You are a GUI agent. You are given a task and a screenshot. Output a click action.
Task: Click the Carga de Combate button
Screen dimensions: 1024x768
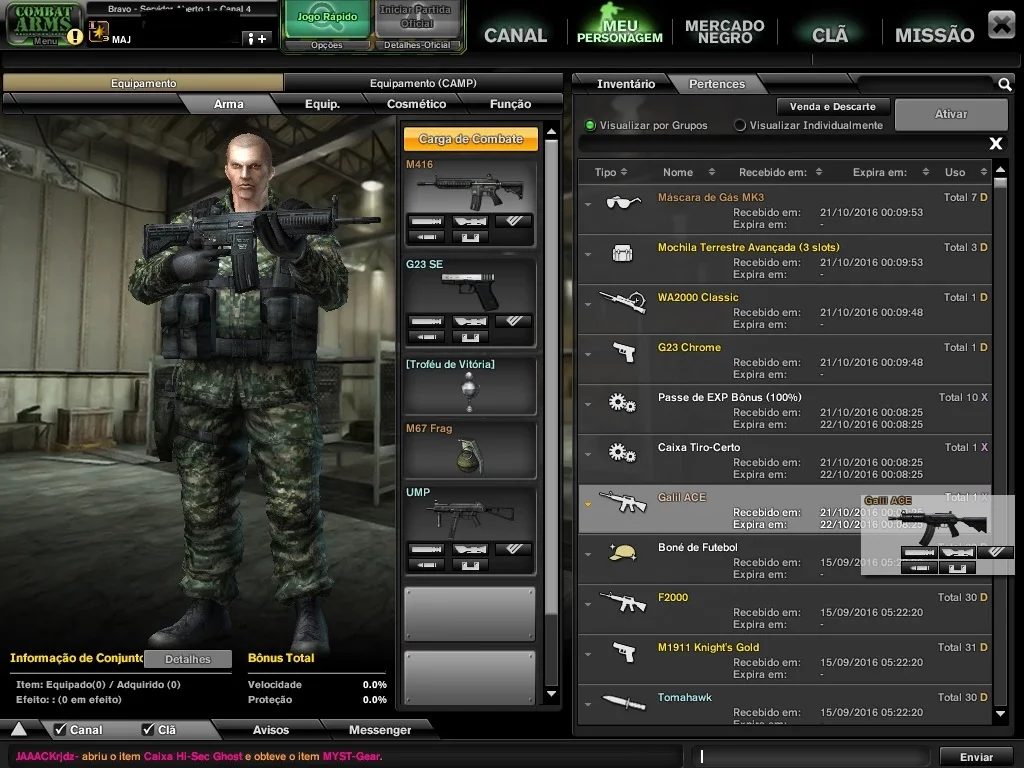tap(470, 138)
